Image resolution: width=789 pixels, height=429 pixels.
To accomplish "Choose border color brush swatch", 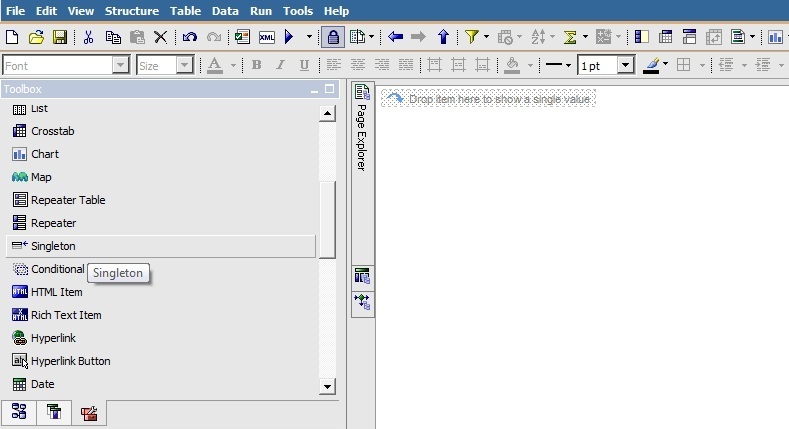I will [652, 65].
